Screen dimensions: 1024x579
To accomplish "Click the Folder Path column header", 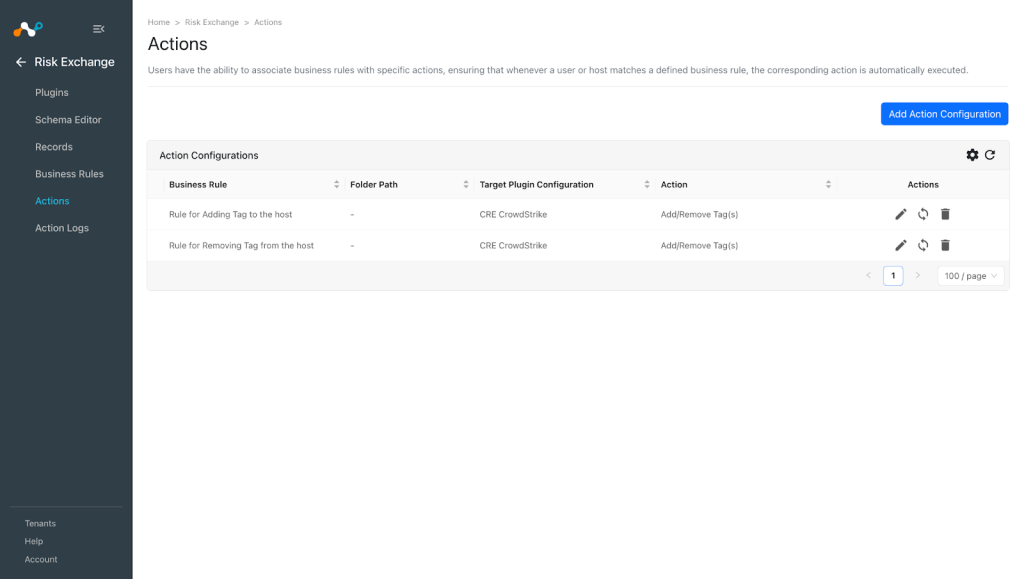I will point(374,185).
